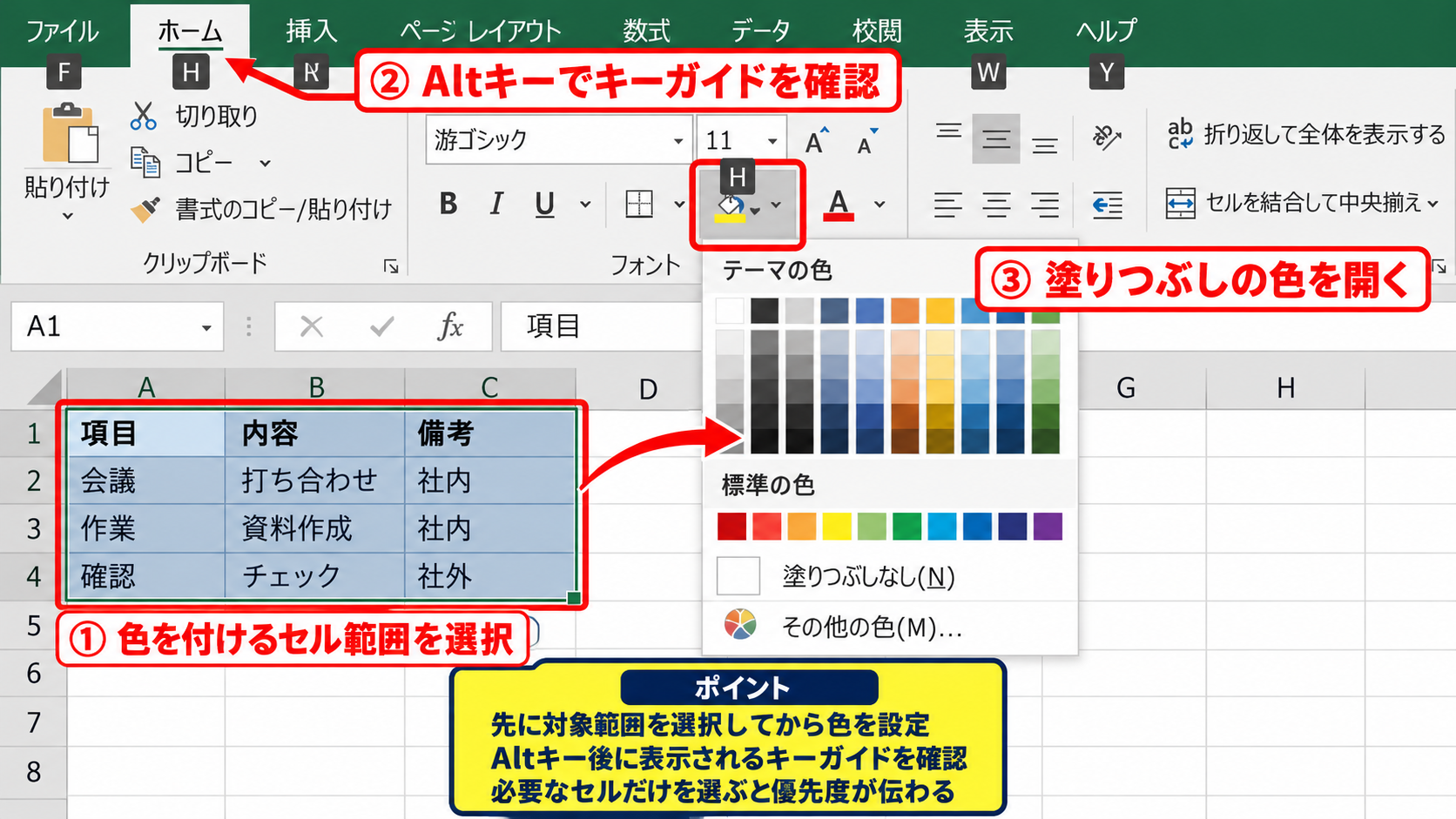Click the Format Painter brush icon
Screen dimensions: 1456x819
[x=145, y=209]
